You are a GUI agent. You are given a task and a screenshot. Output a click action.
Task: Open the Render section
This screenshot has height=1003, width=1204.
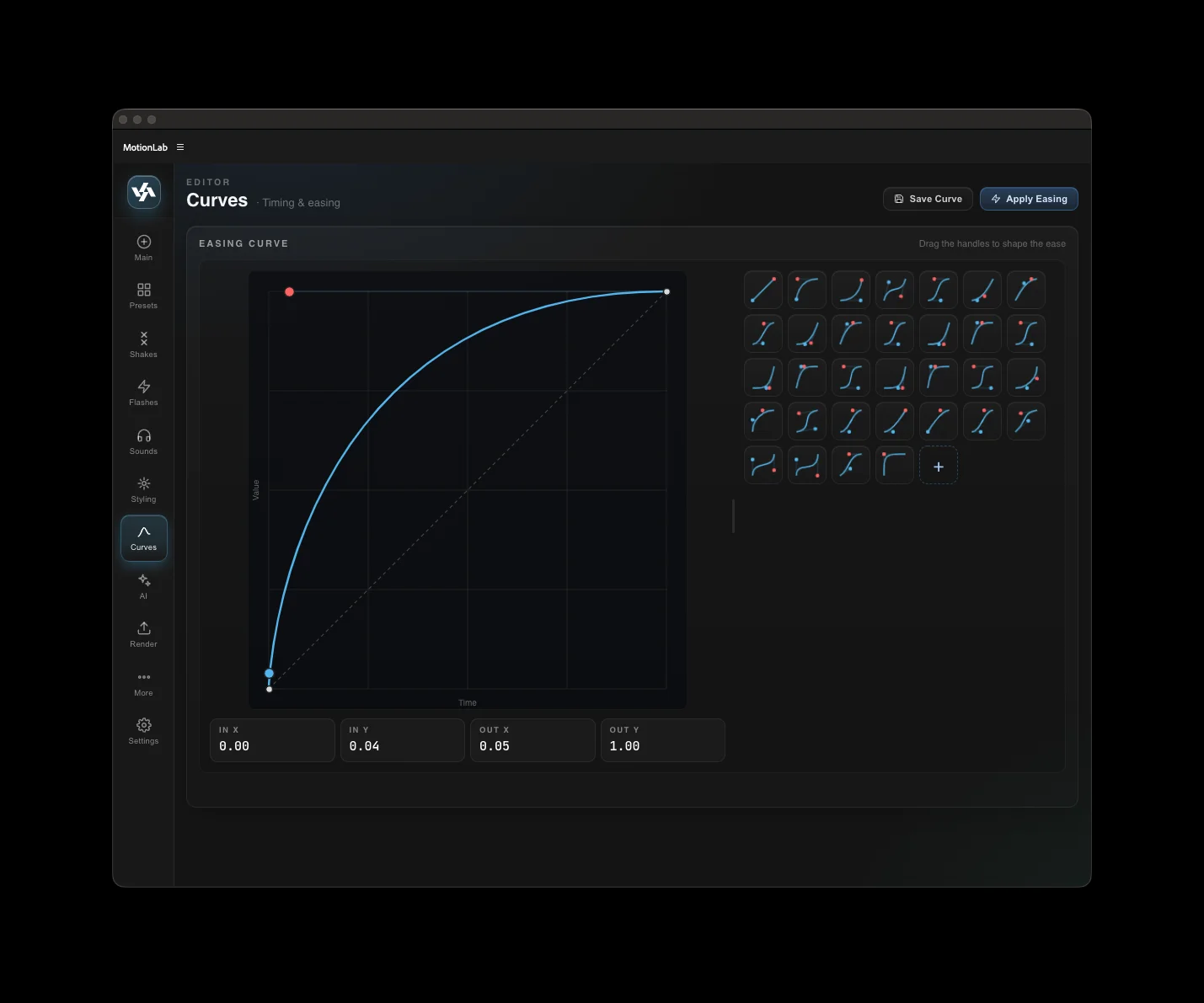[x=143, y=635]
